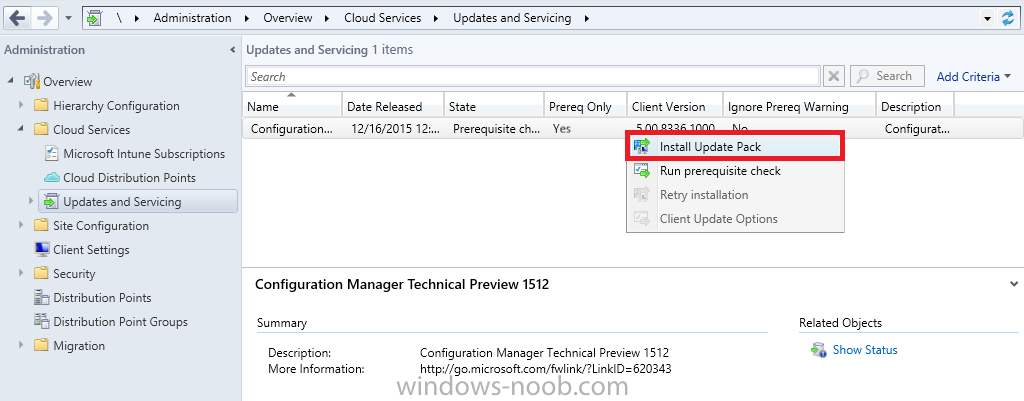This screenshot has height=401, width=1024.
Task: Sort by Ignore Prereq Warning column header
Action: tap(799, 105)
